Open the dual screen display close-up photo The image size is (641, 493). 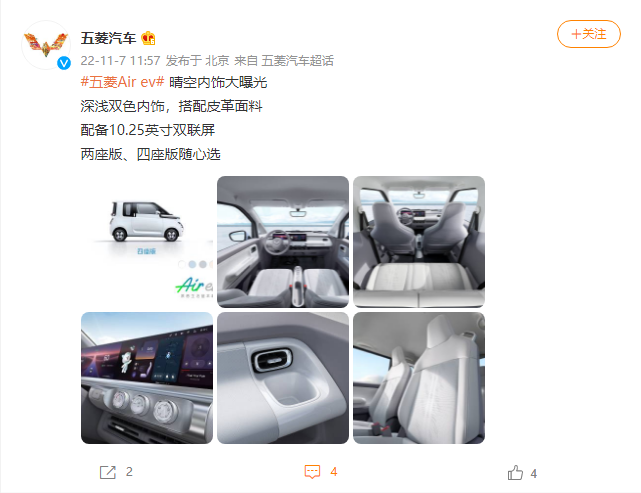tap(147, 378)
